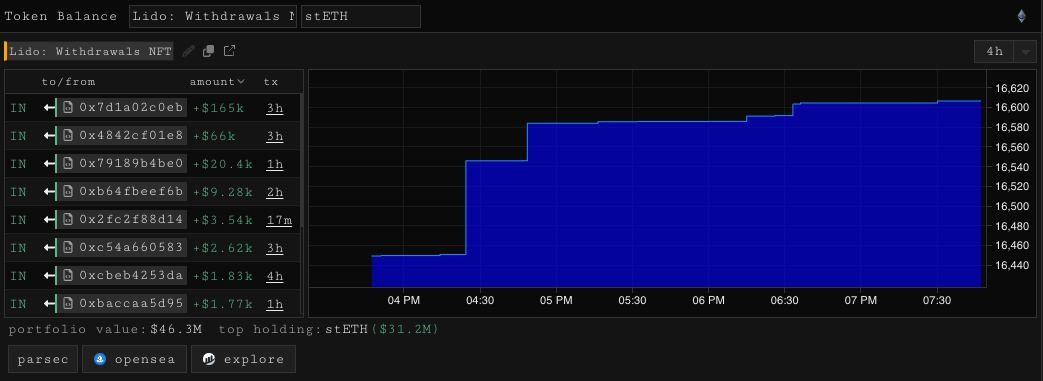The height and width of the screenshot is (381, 1043).
Task: Click the stETH token input field
Action: pos(361,17)
